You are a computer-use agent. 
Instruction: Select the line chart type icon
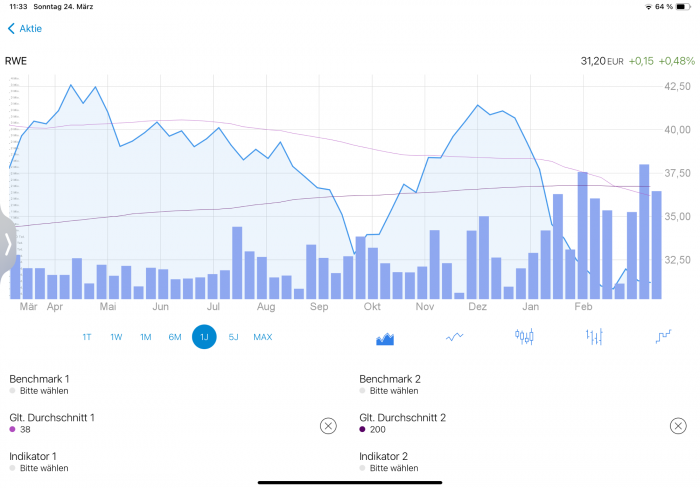point(454,337)
